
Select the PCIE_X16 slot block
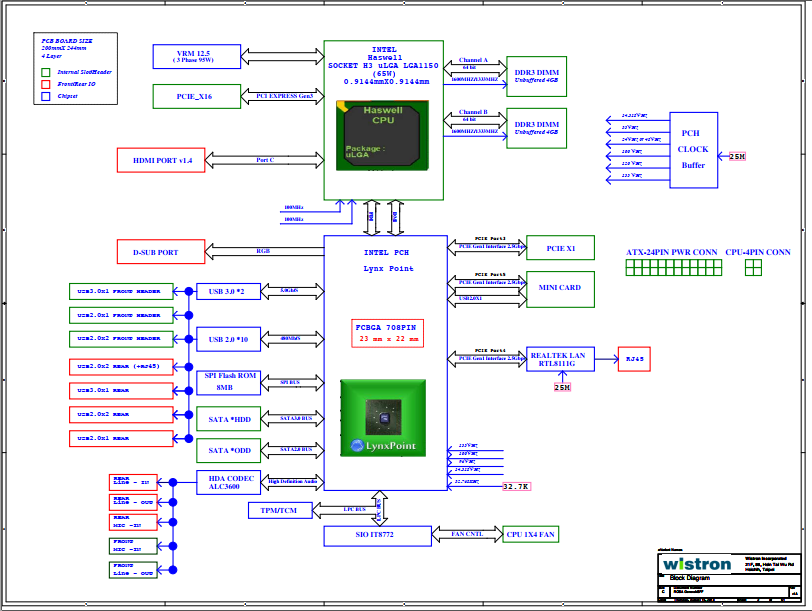click(196, 96)
